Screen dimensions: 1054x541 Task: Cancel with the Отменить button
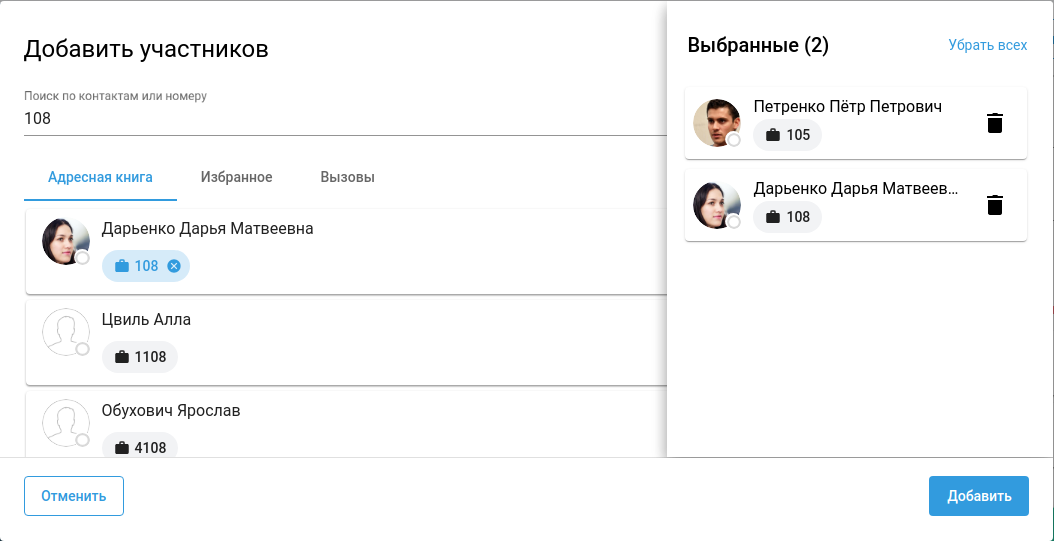point(74,496)
